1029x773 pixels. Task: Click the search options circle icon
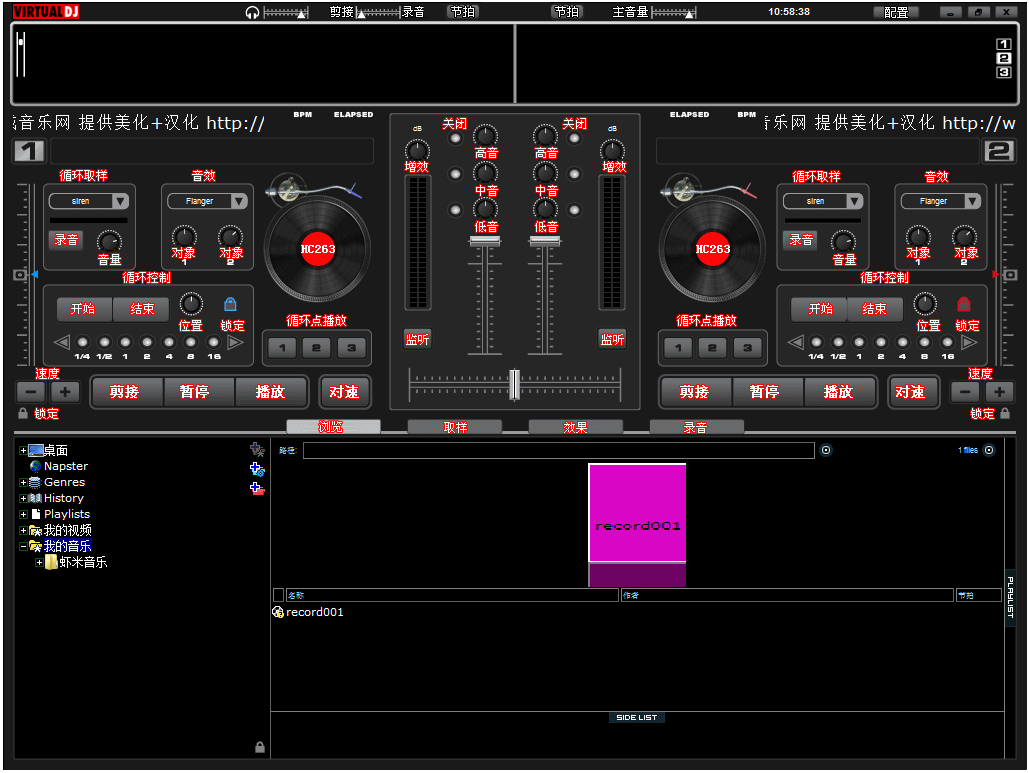(x=826, y=450)
